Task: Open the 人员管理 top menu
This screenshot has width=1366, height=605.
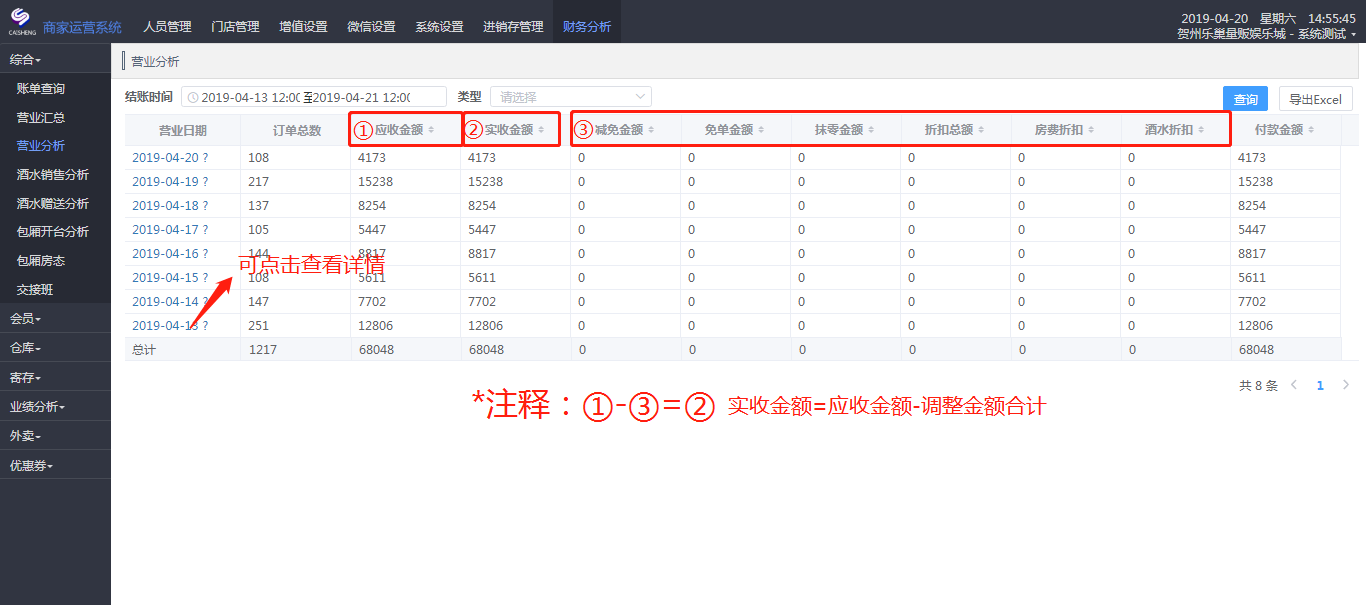Action: click(x=167, y=27)
